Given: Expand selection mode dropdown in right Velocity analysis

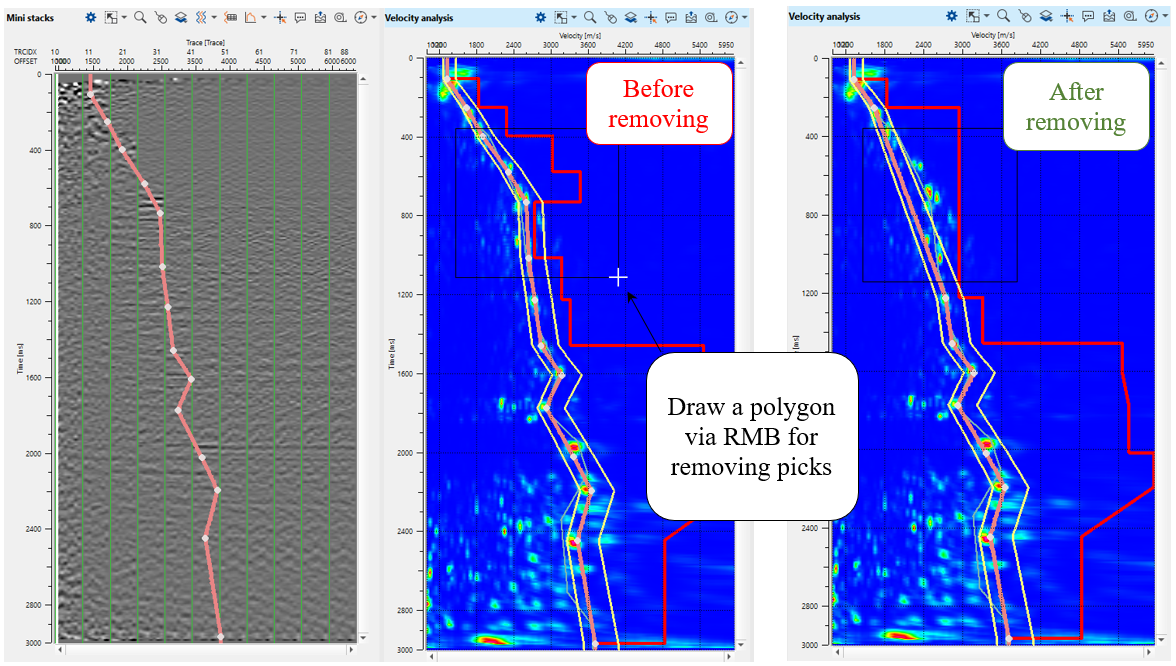Looking at the screenshot, I should (986, 16).
